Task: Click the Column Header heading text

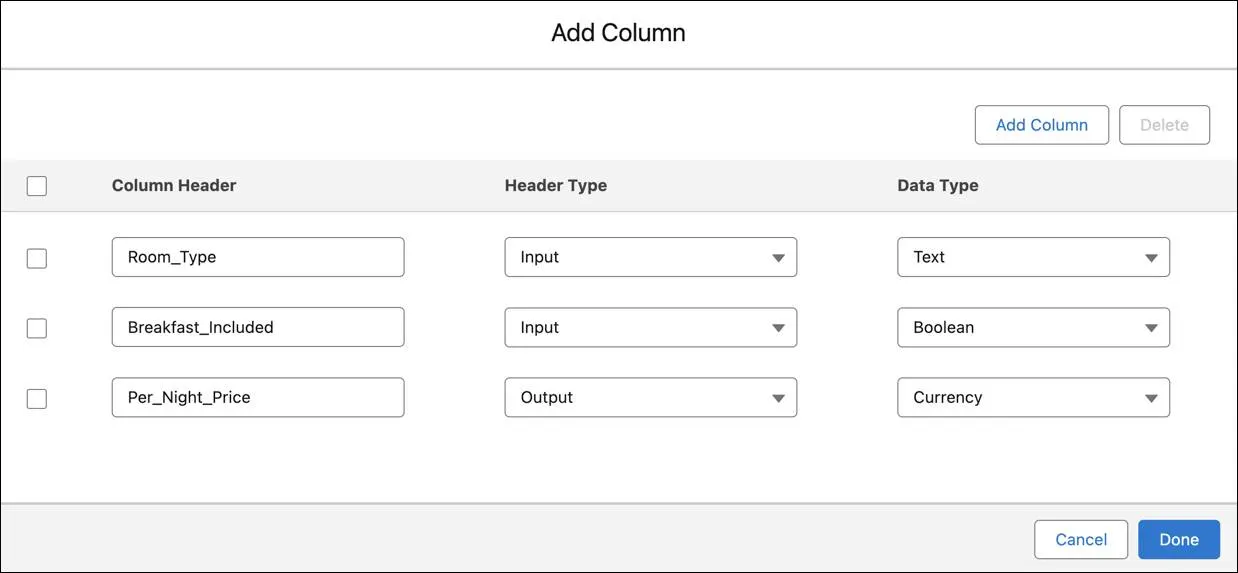Action: coord(174,185)
